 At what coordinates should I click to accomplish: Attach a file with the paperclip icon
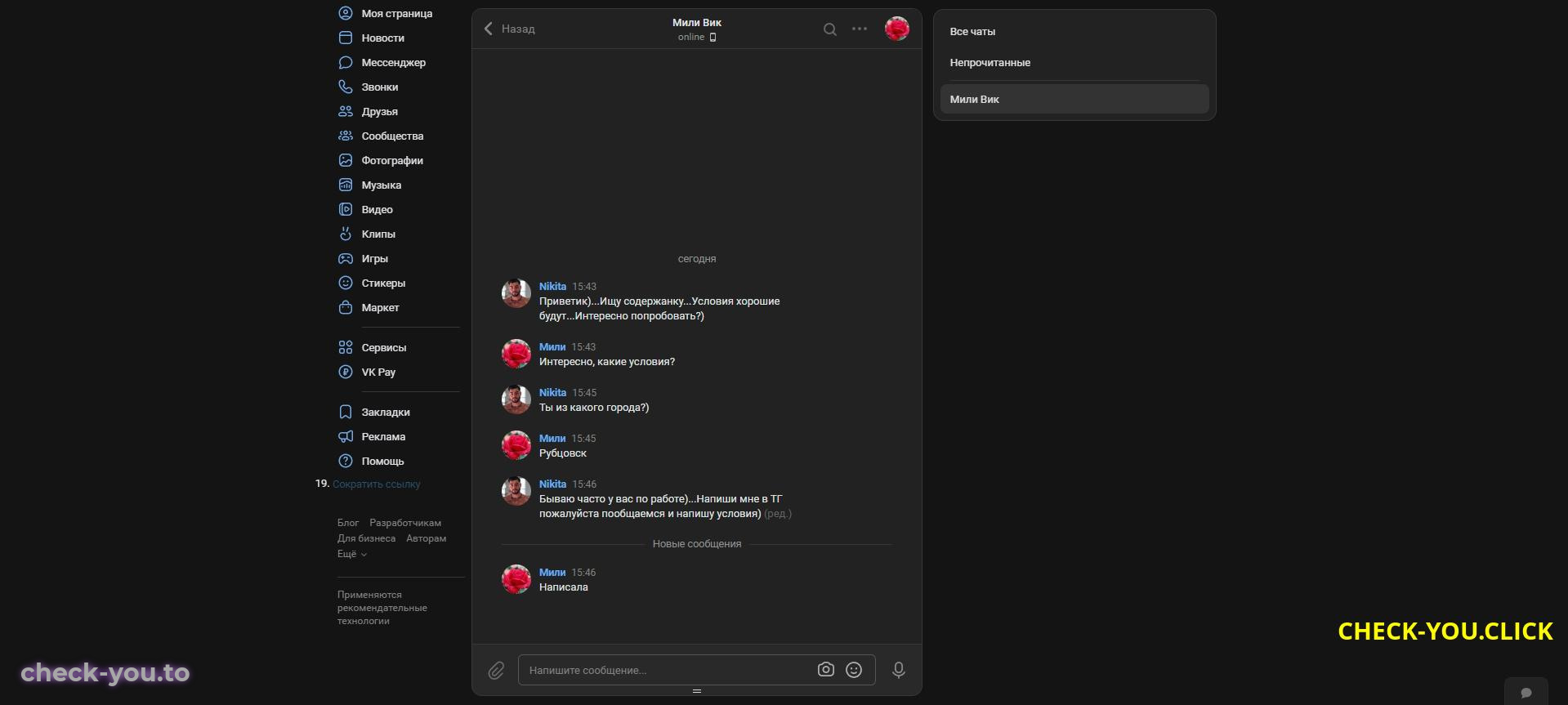[496, 671]
